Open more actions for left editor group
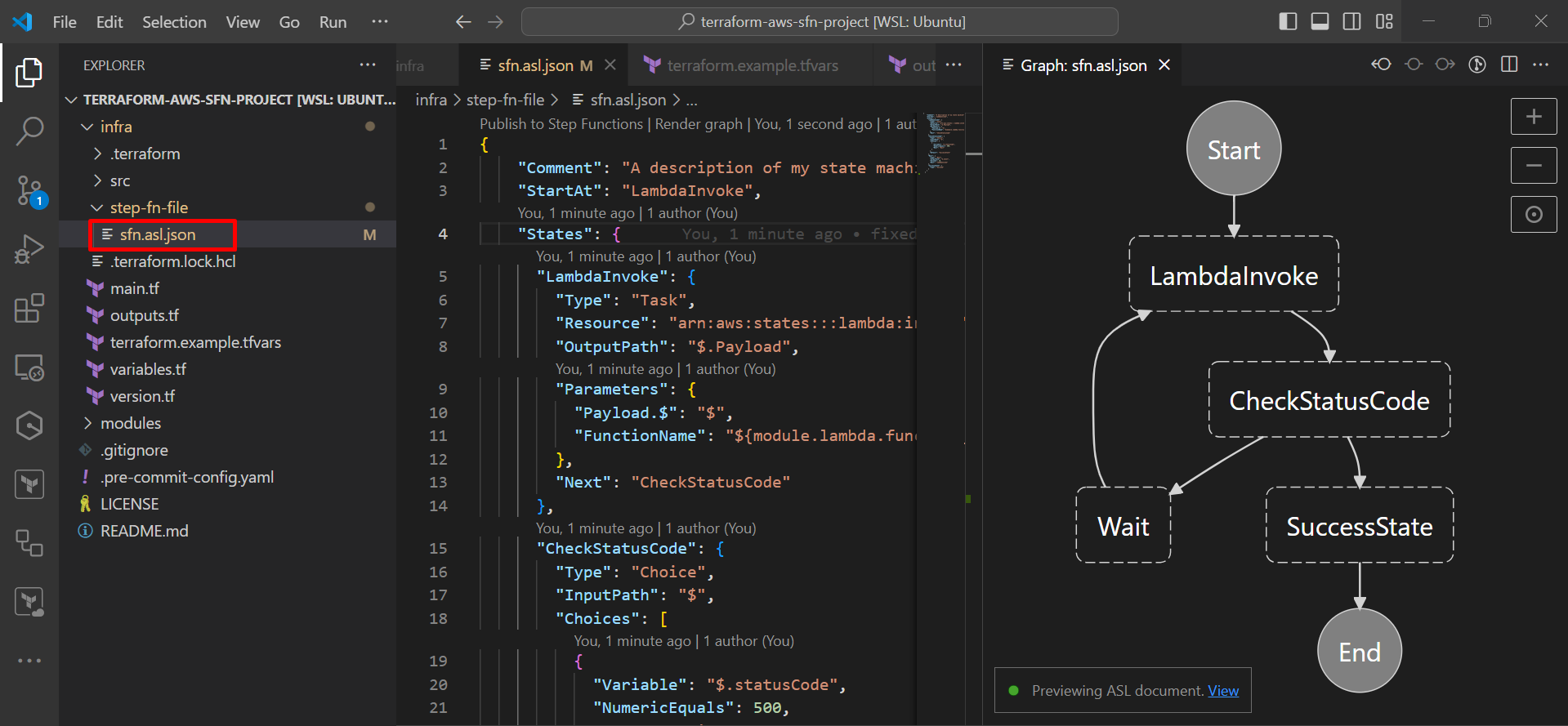 [954, 65]
